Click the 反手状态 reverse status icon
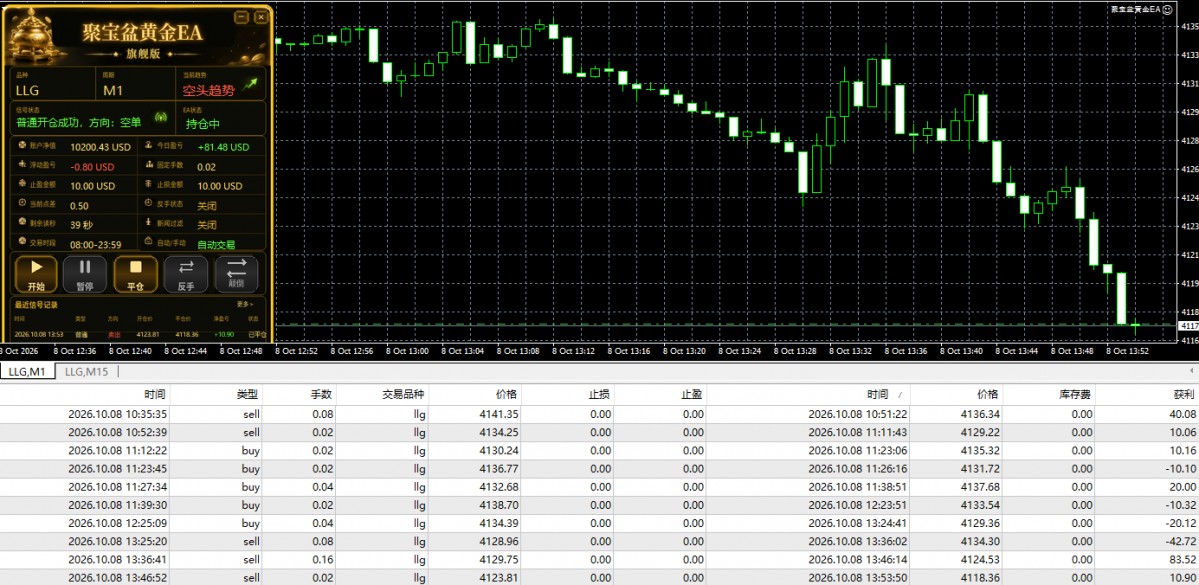This screenshot has width=1199, height=585. [x=148, y=204]
